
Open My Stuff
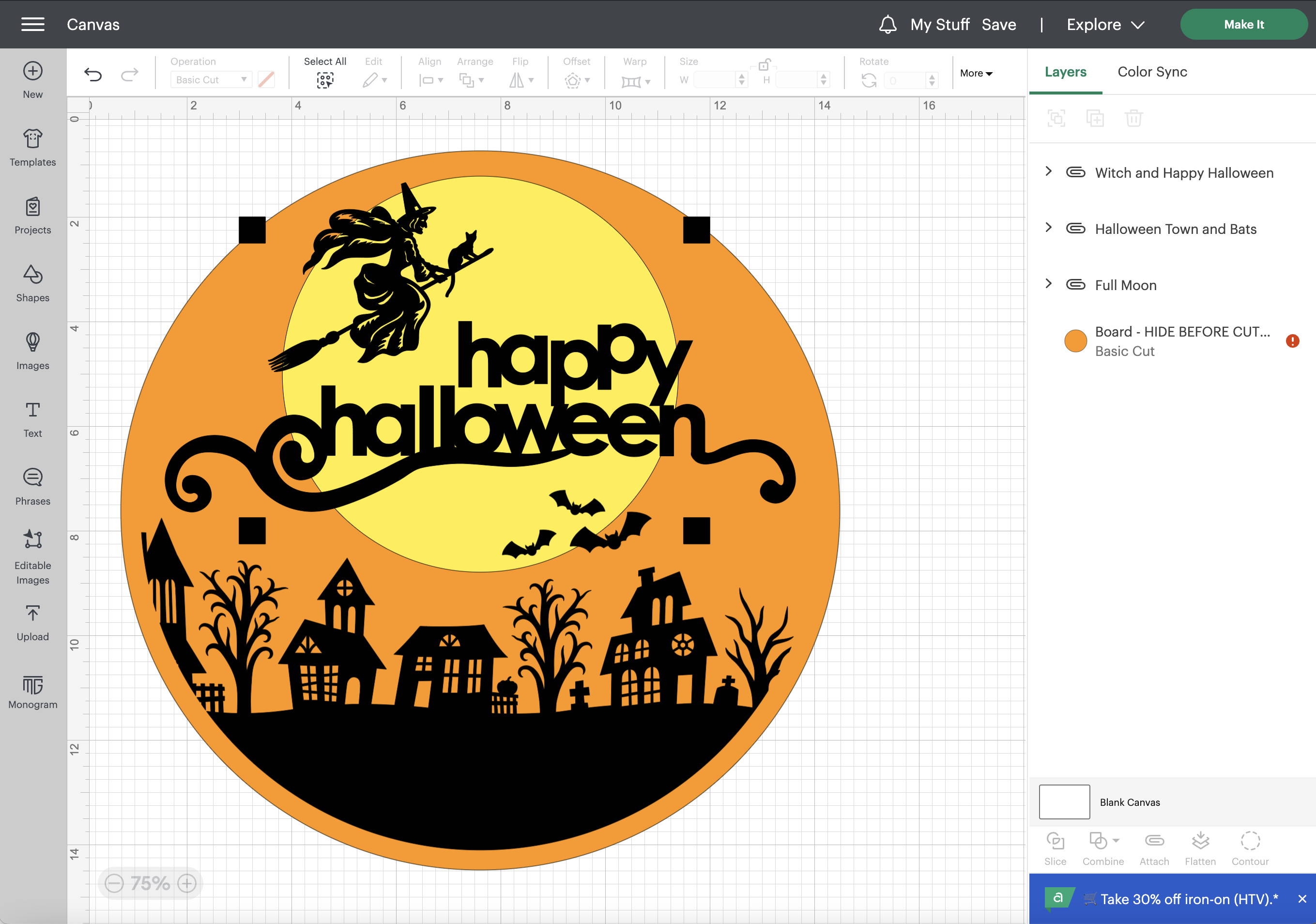point(939,25)
